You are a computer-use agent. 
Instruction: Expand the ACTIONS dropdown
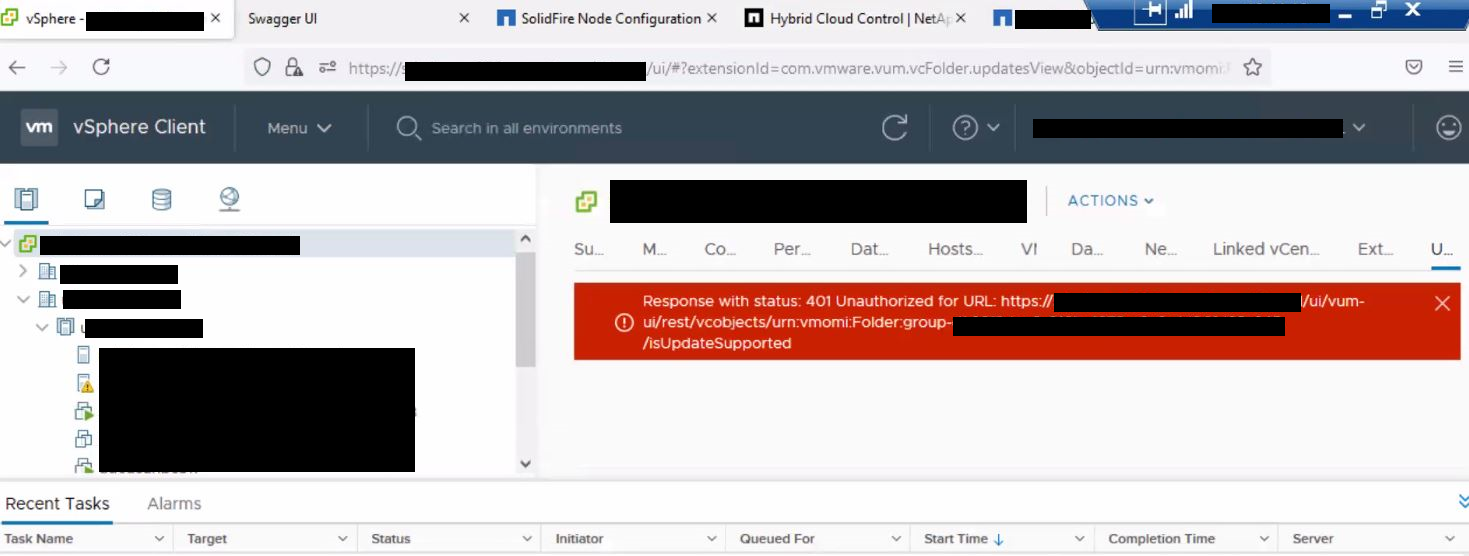1110,201
